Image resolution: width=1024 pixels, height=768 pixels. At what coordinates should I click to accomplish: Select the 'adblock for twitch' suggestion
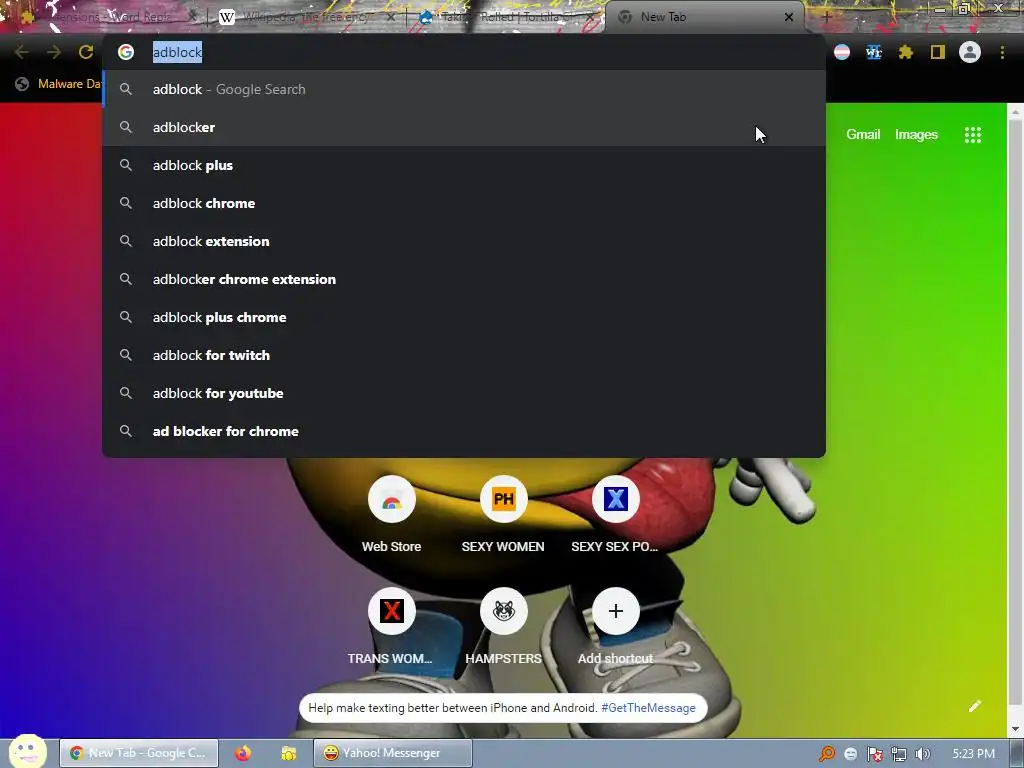[x=464, y=355]
